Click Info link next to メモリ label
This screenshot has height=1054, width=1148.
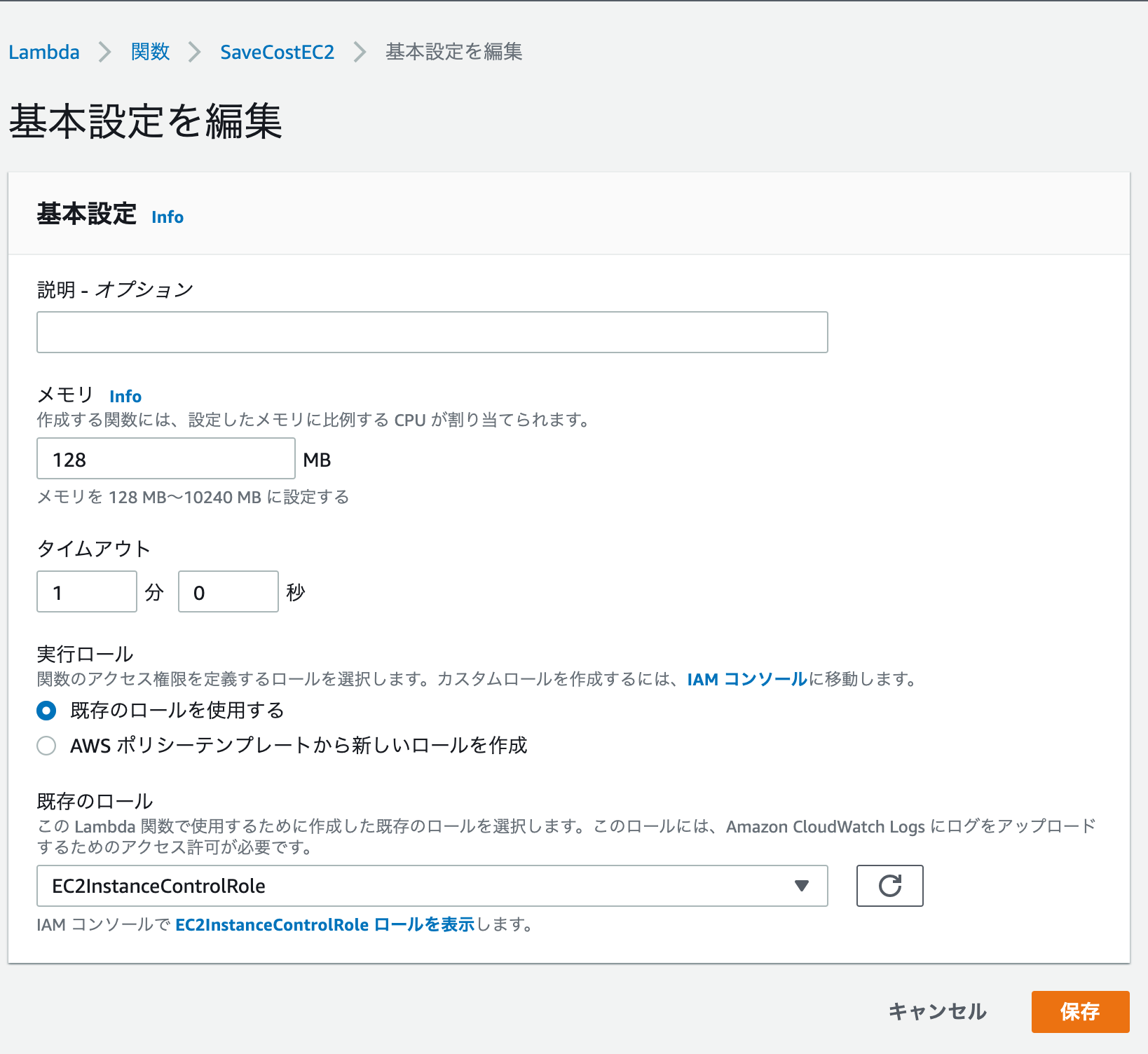pos(125,396)
